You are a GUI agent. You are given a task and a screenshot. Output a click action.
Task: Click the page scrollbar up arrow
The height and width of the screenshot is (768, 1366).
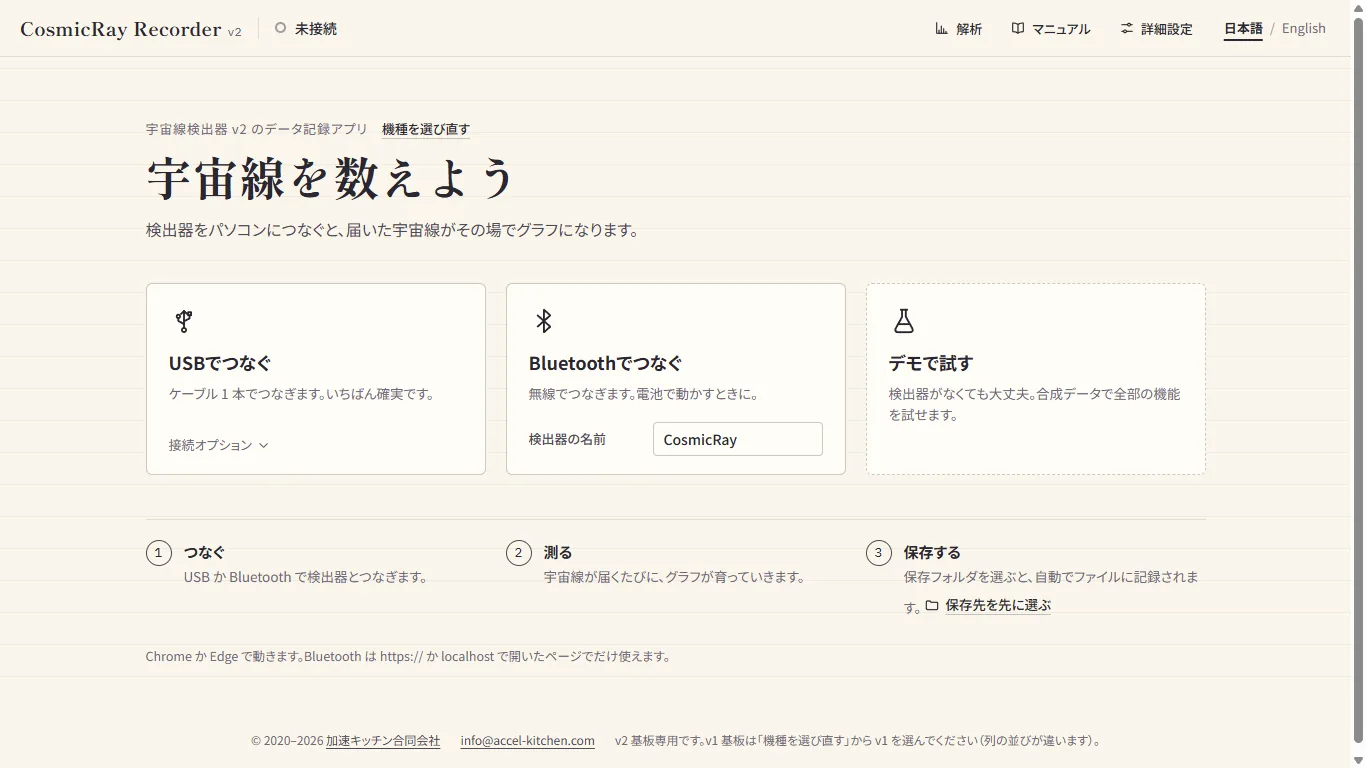click(x=1357, y=8)
